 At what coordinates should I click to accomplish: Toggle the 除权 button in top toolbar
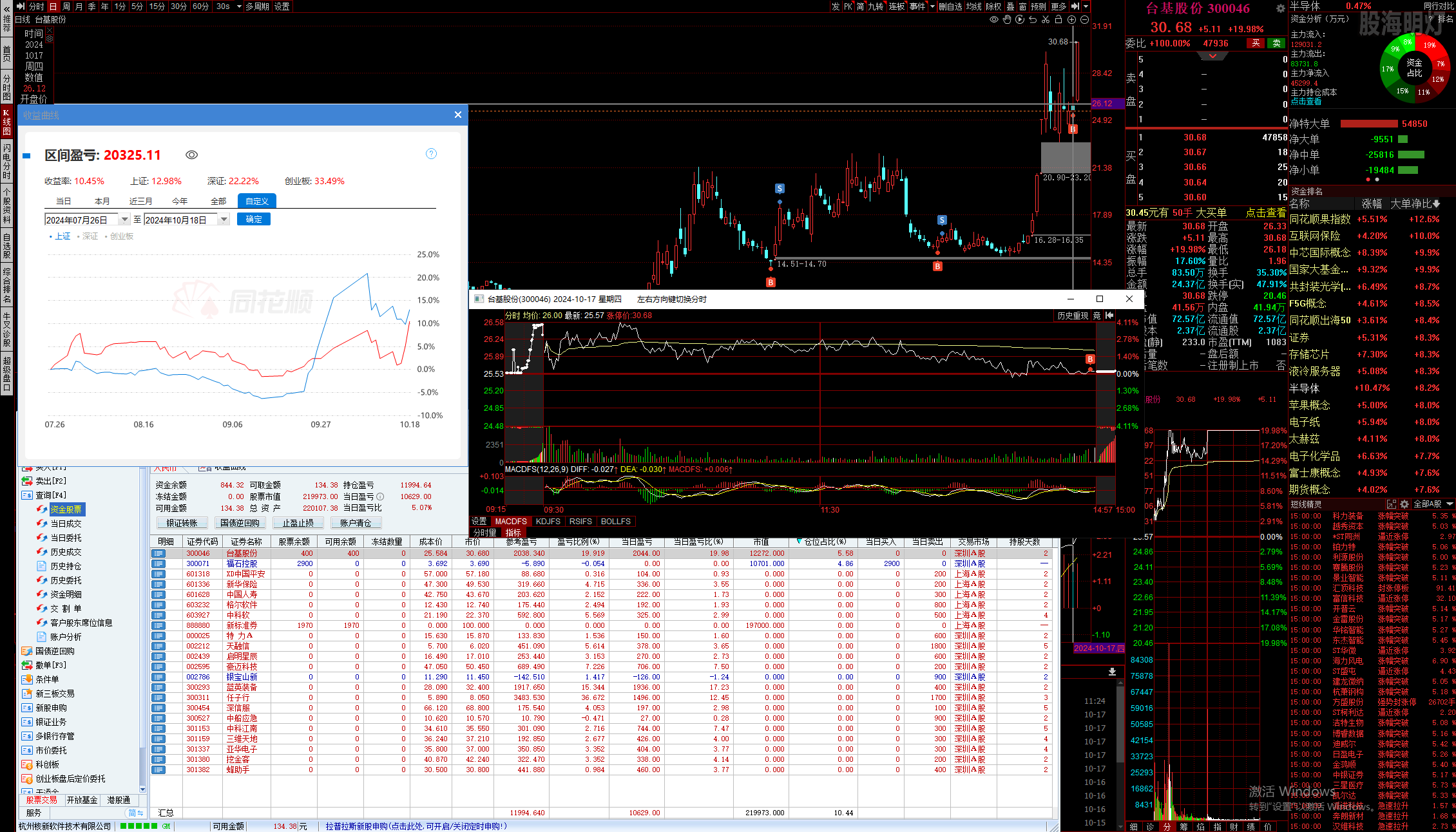click(994, 6)
